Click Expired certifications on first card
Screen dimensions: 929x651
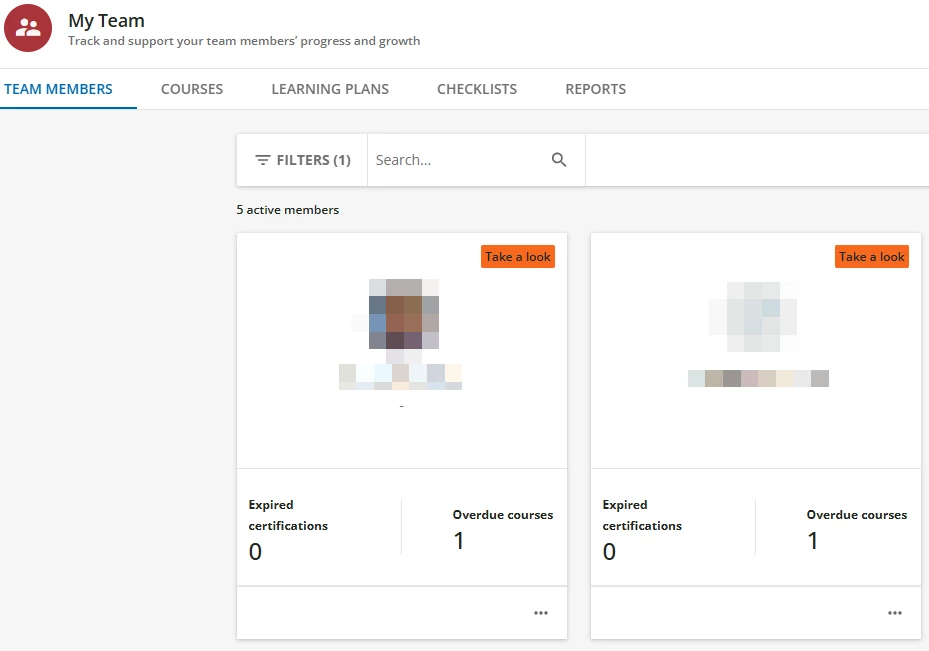[288, 515]
